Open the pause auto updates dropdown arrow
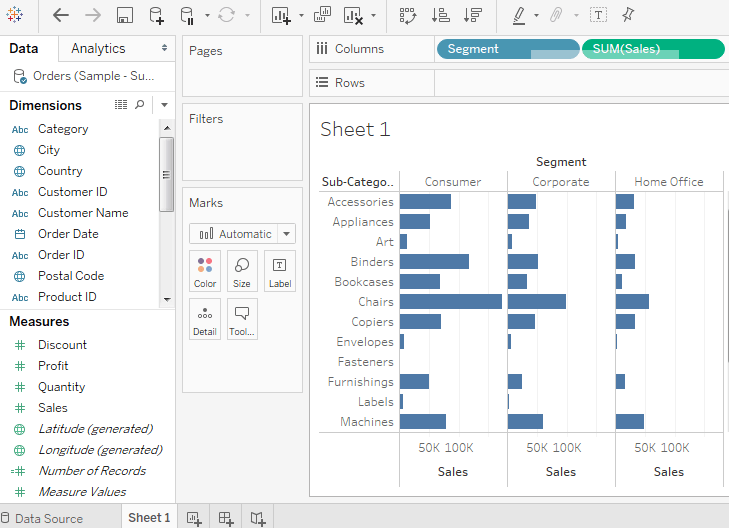 click(x=207, y=15)
